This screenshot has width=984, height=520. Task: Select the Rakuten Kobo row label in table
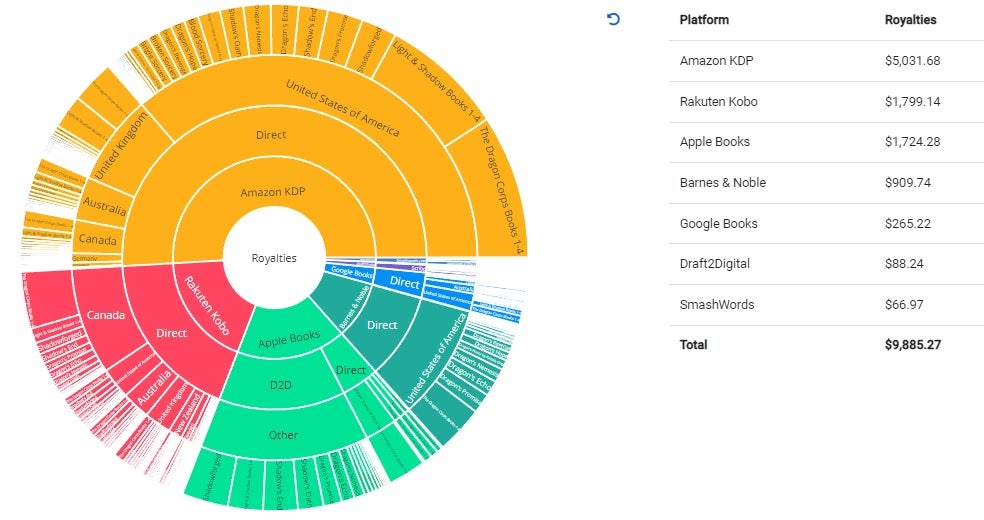[x=719, y=102]
